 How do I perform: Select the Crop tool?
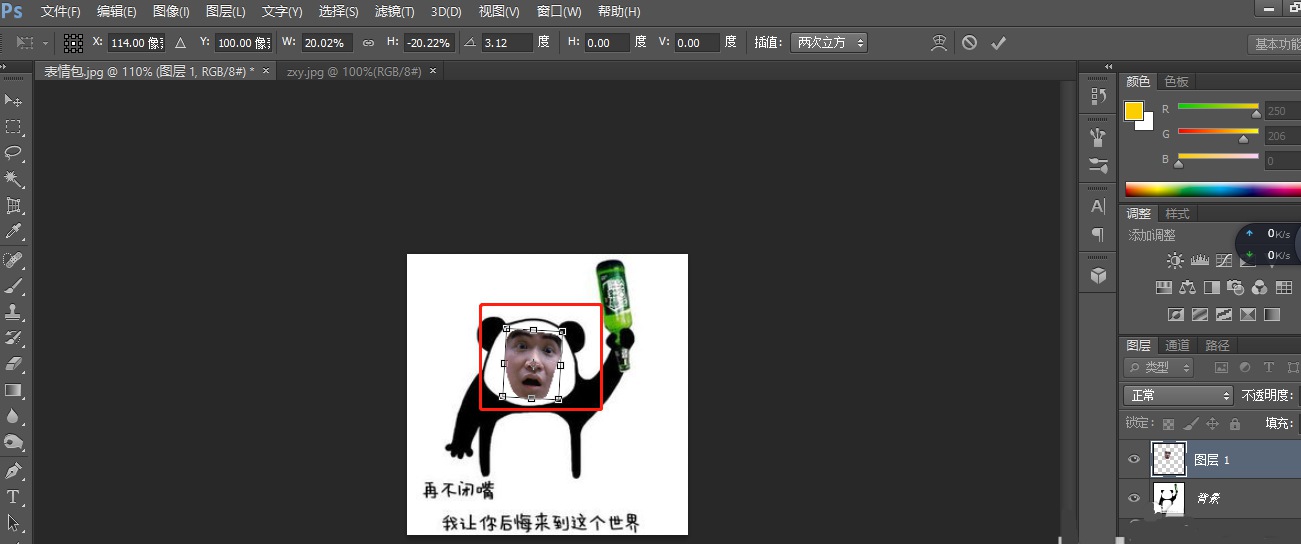click(14, 206)
